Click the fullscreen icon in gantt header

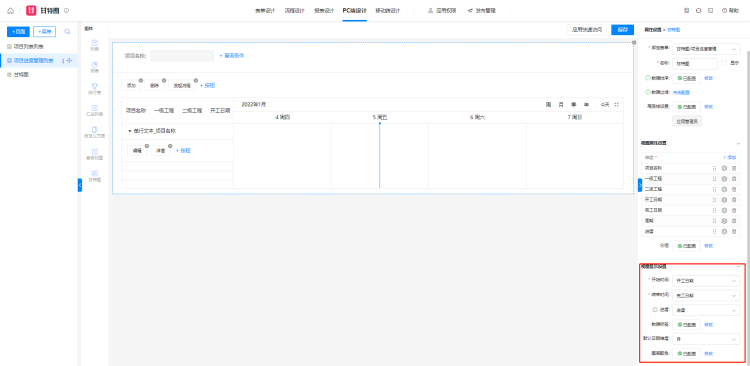[617, 104]
